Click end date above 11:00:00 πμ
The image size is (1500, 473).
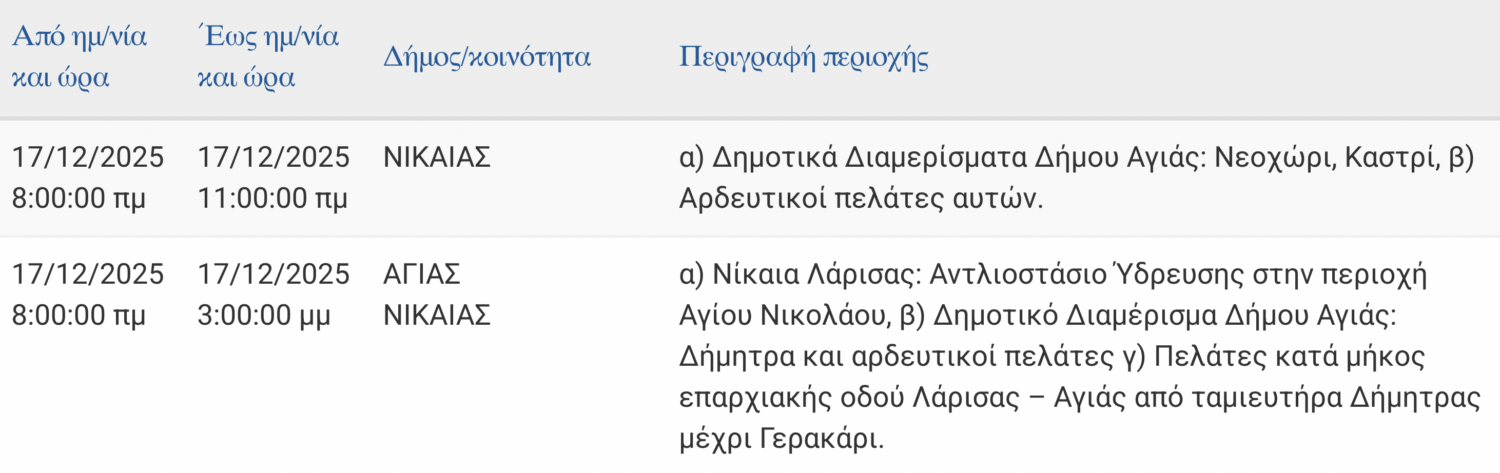[274, 157]
